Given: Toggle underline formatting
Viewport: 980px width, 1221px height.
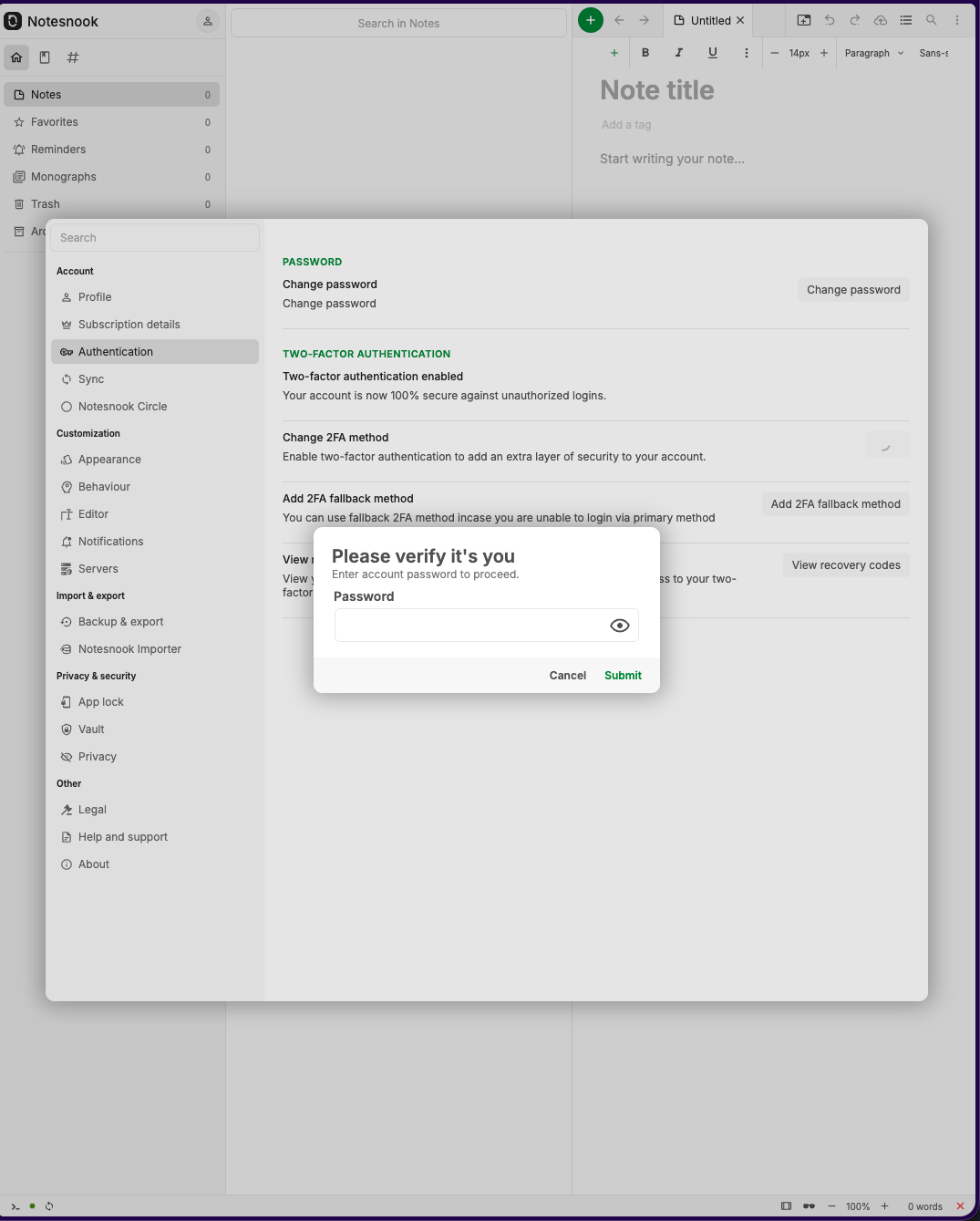Looking at the screenshot, I should point(713,53).
